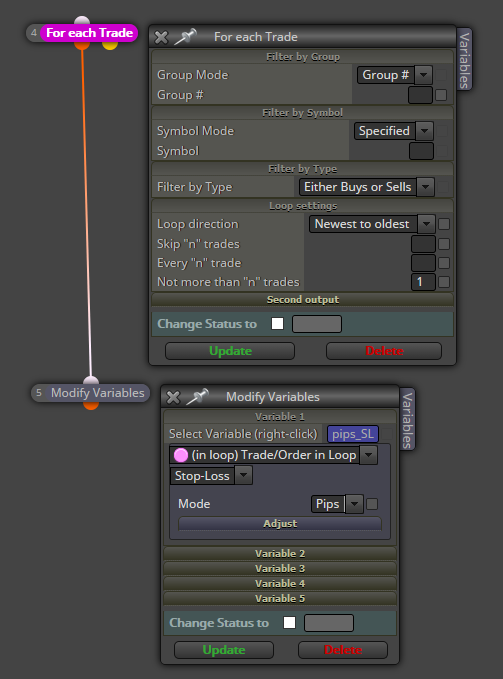Open the Symbol Mode dropdown
This screenshot has width=503, height=679.
[x=425, y=131]
